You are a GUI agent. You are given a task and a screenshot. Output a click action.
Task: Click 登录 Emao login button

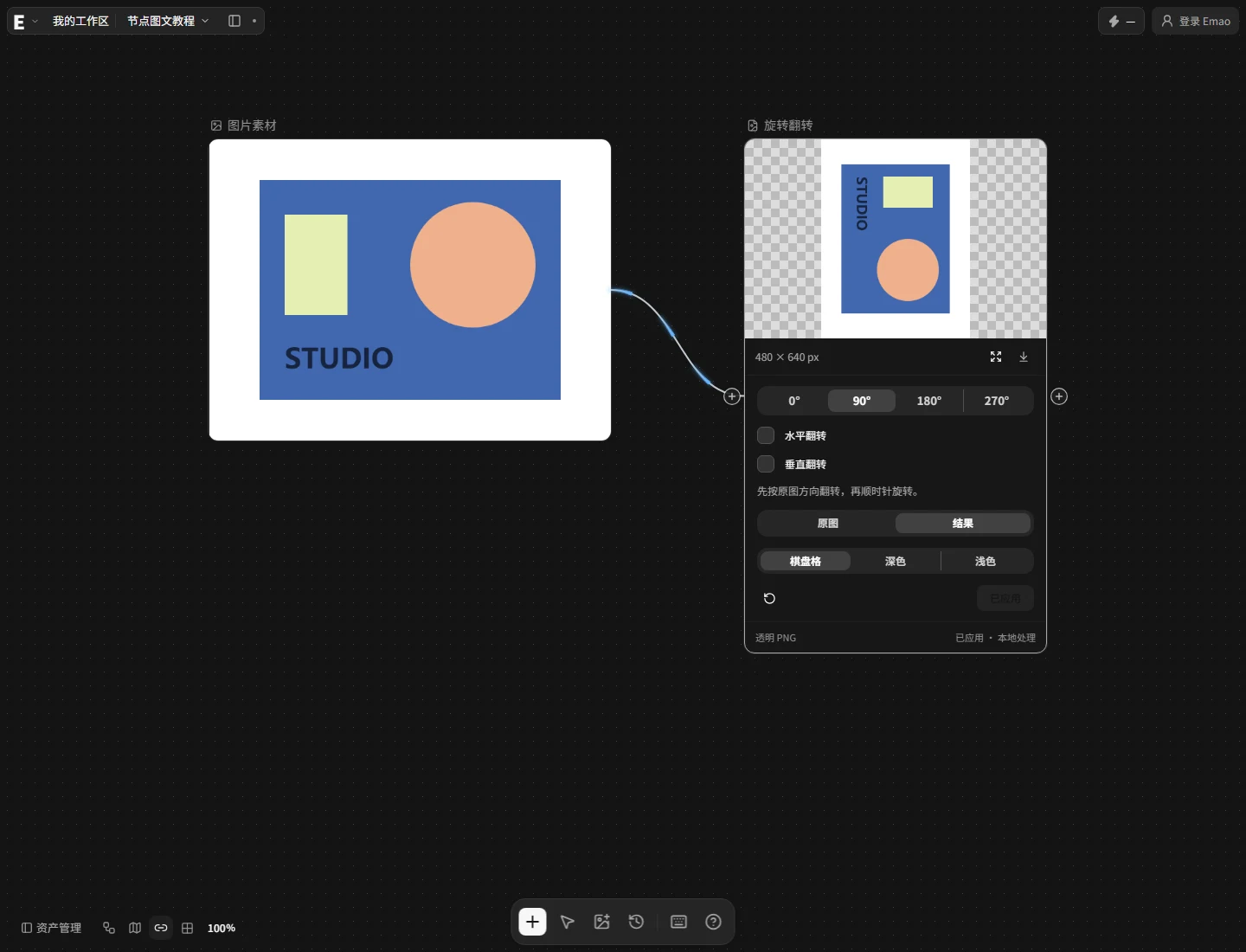tap(1196, 21)
